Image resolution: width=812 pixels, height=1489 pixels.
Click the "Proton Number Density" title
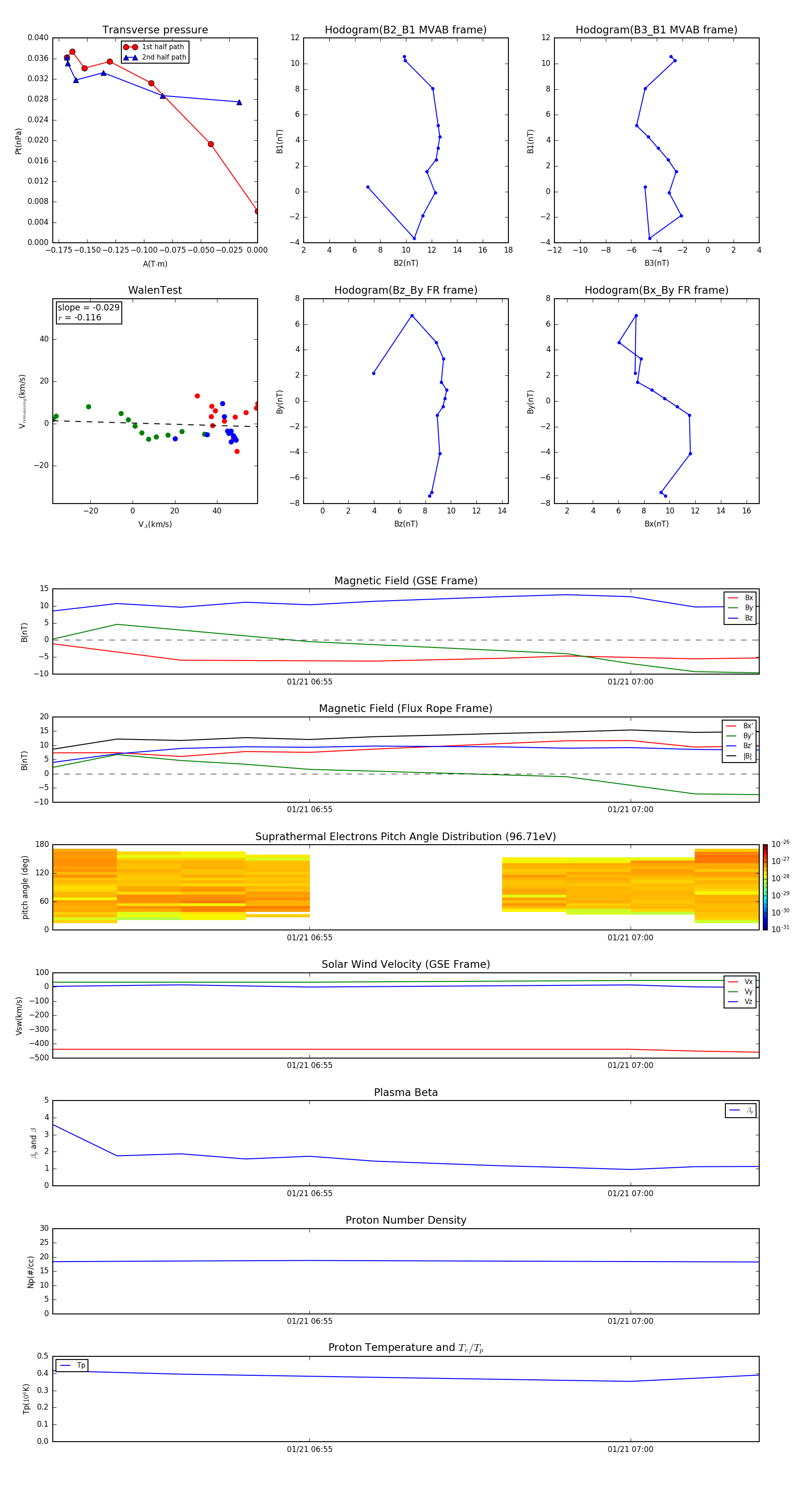coord(406,1220)
